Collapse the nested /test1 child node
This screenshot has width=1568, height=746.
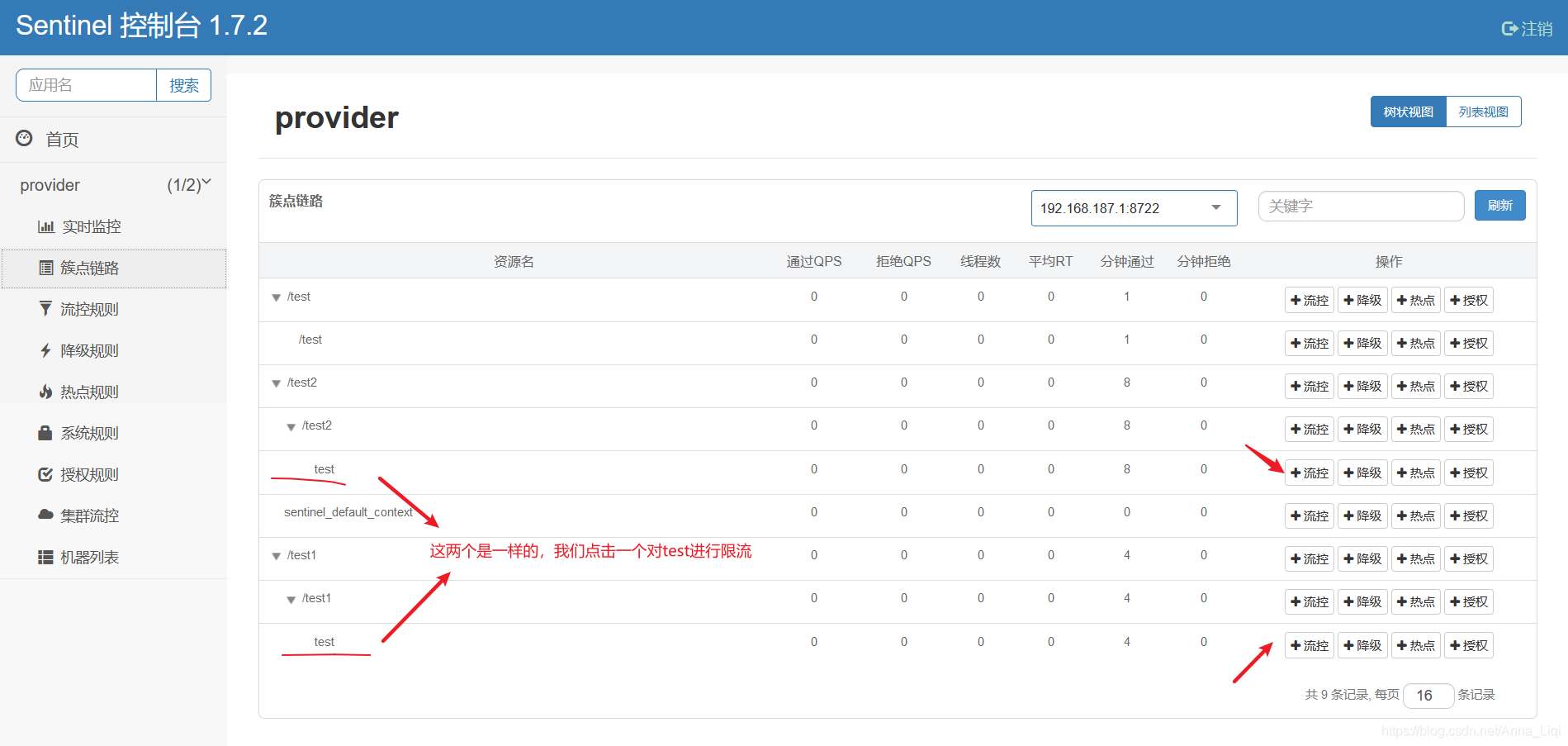(x=291, y=600)
